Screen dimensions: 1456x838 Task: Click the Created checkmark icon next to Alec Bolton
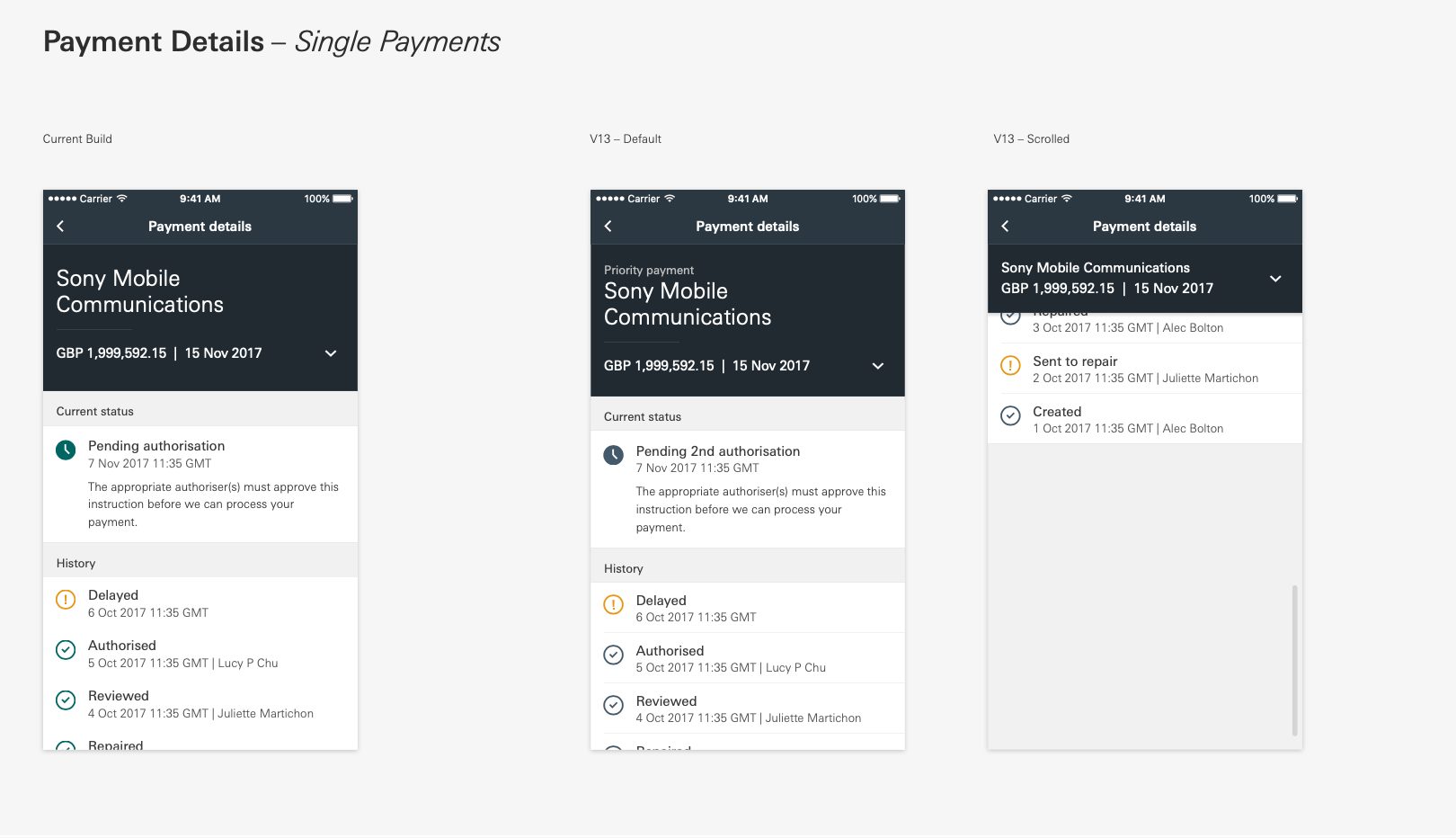tap(1010, 414)
